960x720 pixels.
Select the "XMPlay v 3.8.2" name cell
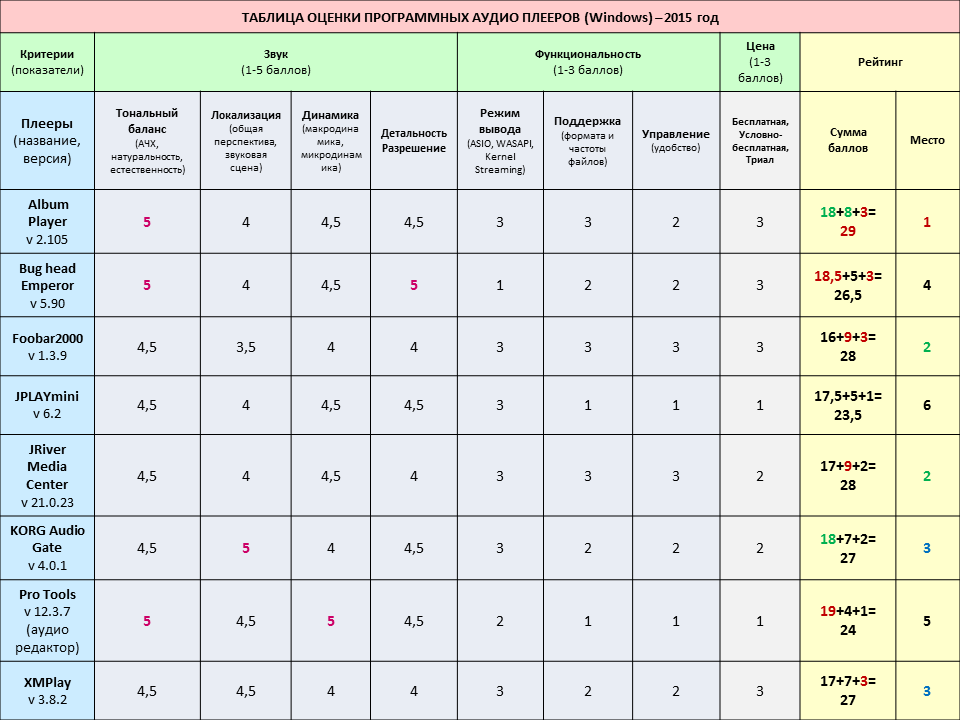tap(47, 691)
